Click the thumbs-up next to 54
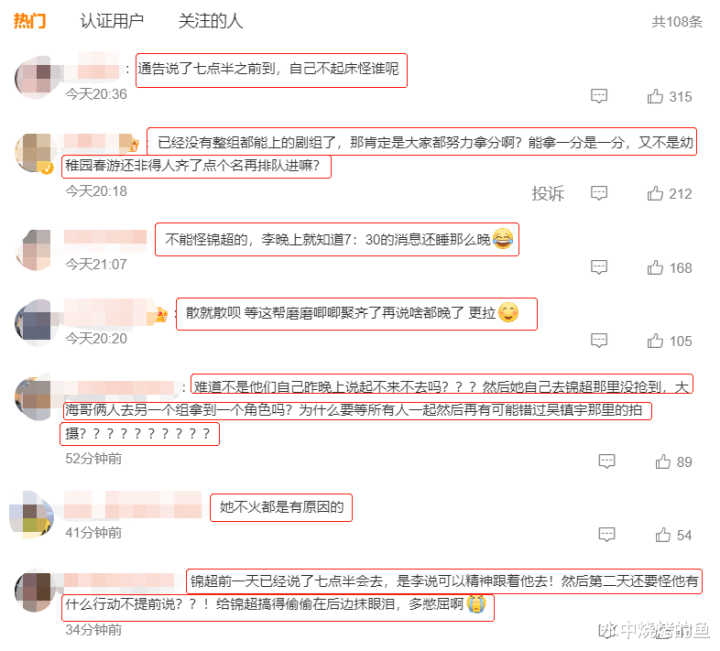The width and height of the screenshot is (720, 651). (663, 535)
